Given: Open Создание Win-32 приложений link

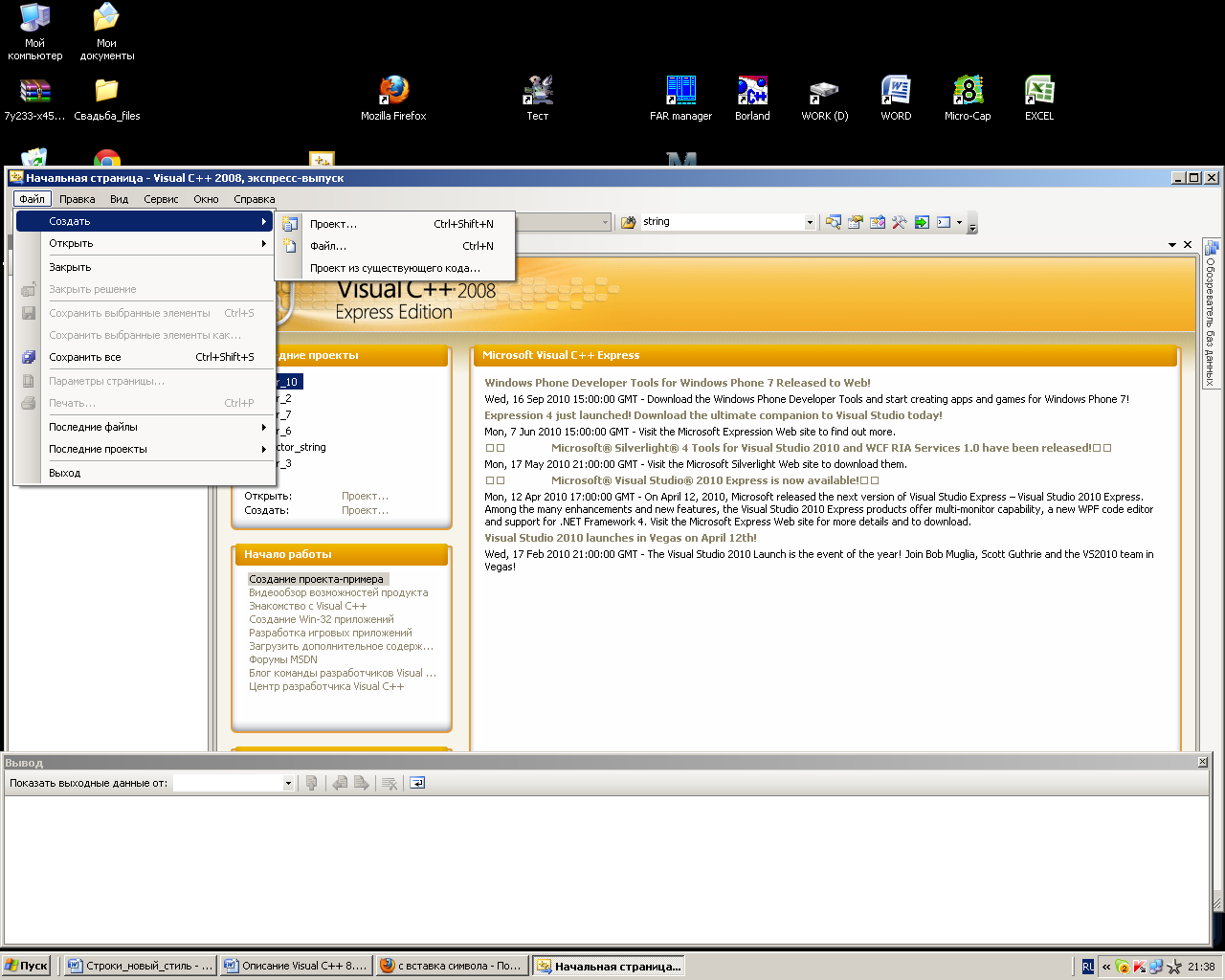Looking at the screenshot, I should [x=322, y=619].
